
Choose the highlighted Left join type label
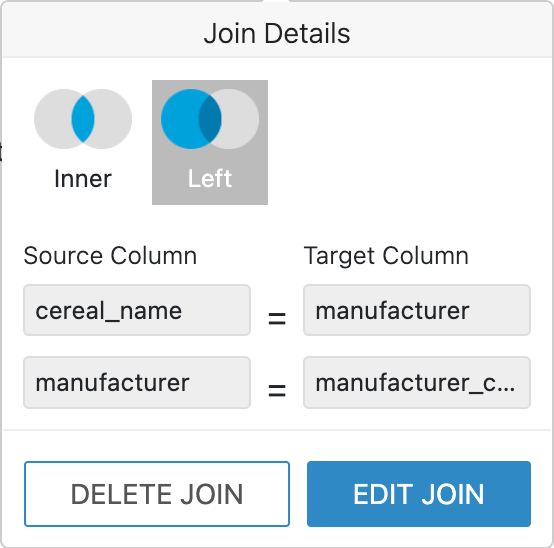pos(210,179)
